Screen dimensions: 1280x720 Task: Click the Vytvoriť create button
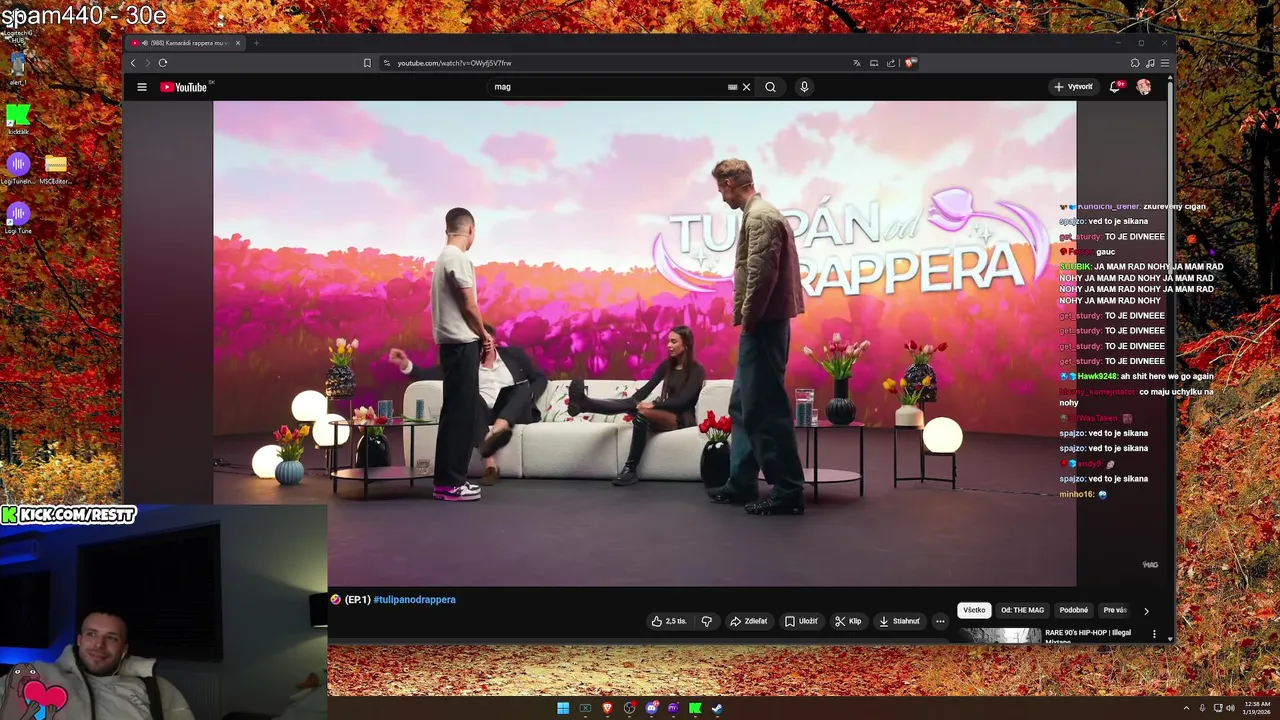click(1073, 87)
